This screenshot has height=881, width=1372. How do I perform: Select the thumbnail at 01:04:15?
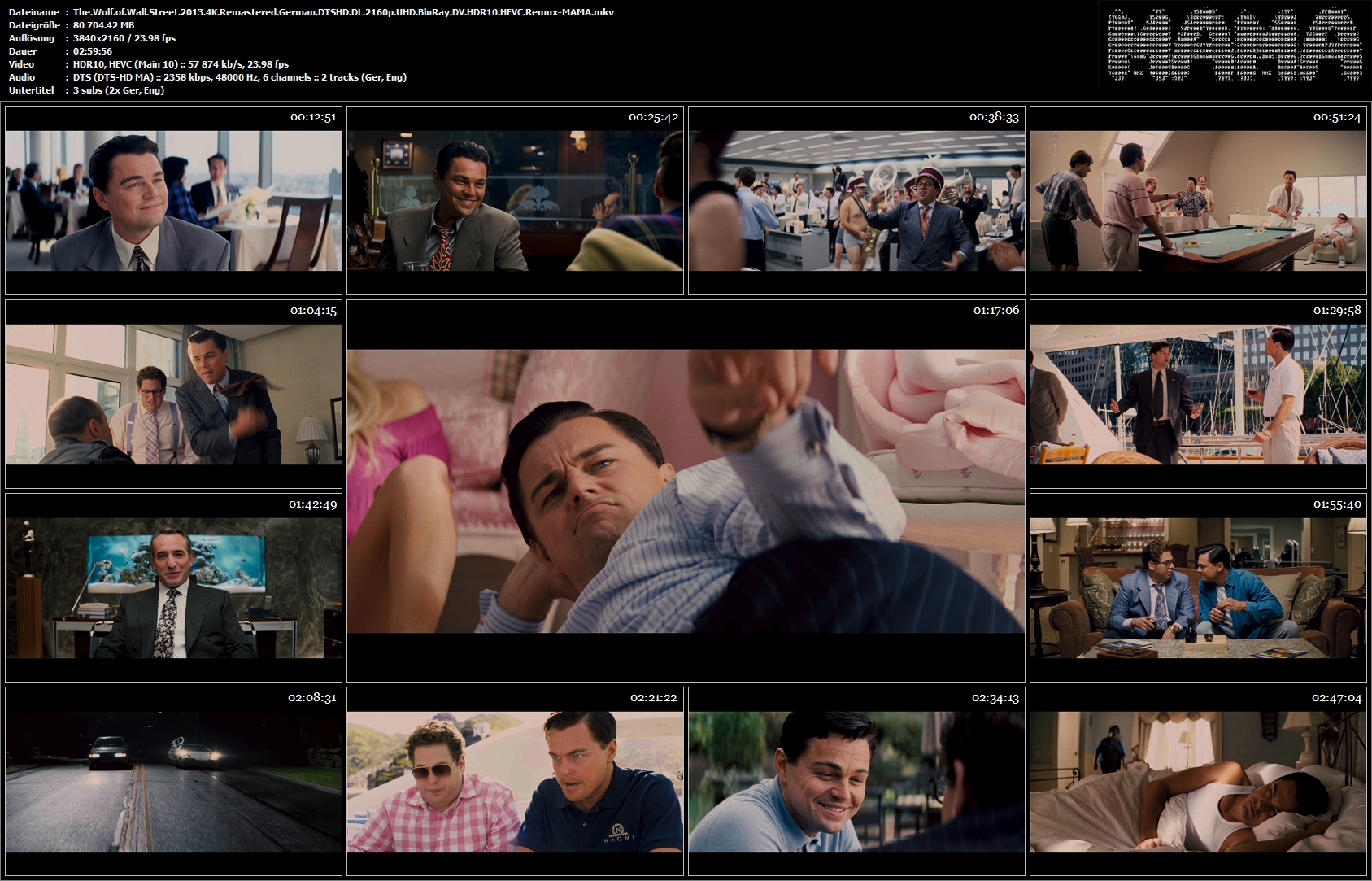(173, 394)
